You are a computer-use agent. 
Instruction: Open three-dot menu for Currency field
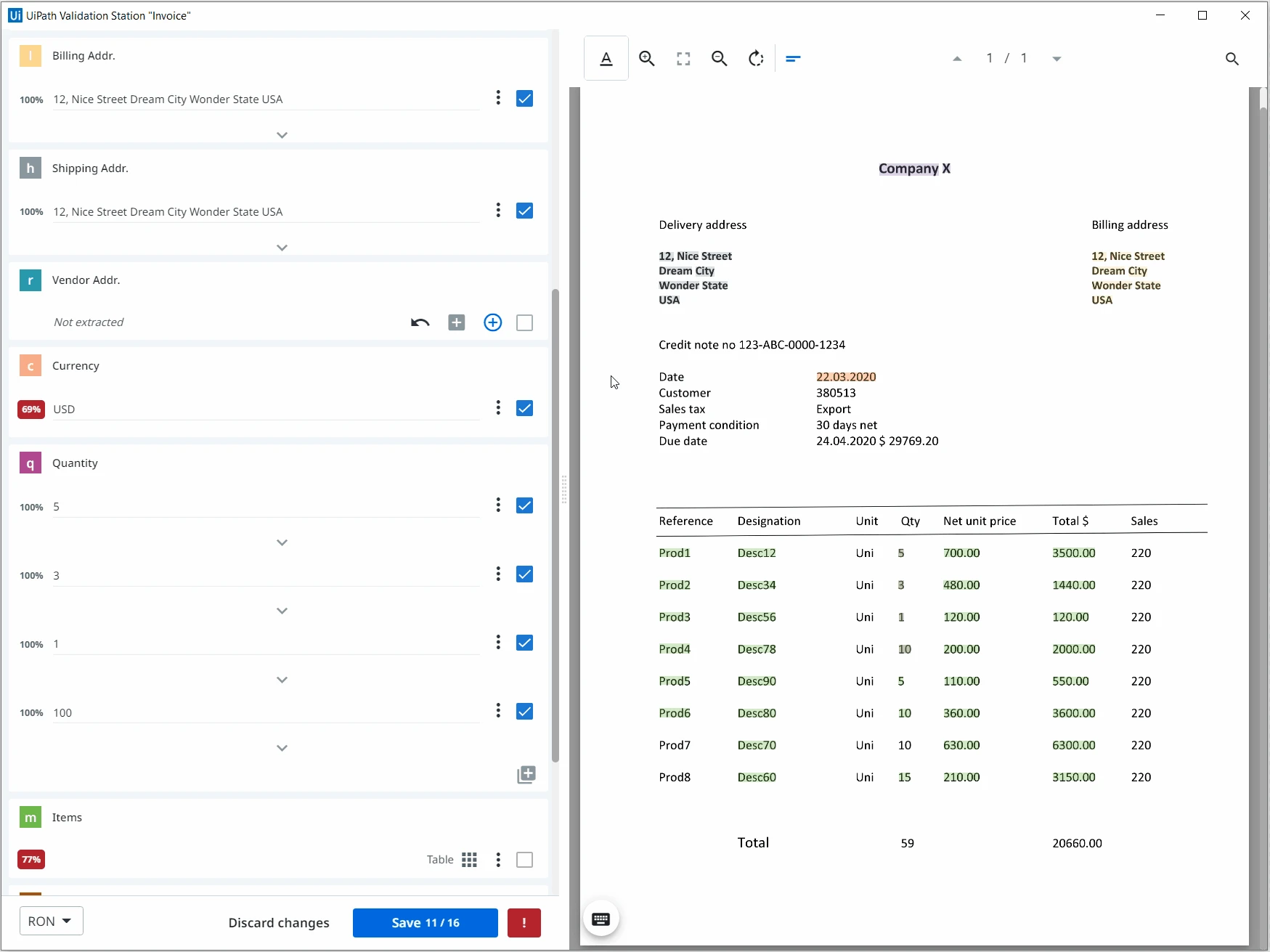point(498,407)
